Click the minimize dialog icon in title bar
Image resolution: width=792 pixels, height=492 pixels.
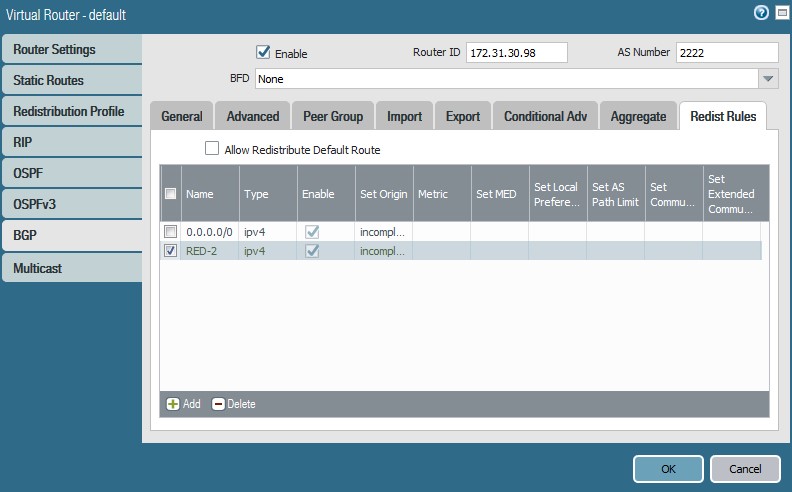coord(781,13)
